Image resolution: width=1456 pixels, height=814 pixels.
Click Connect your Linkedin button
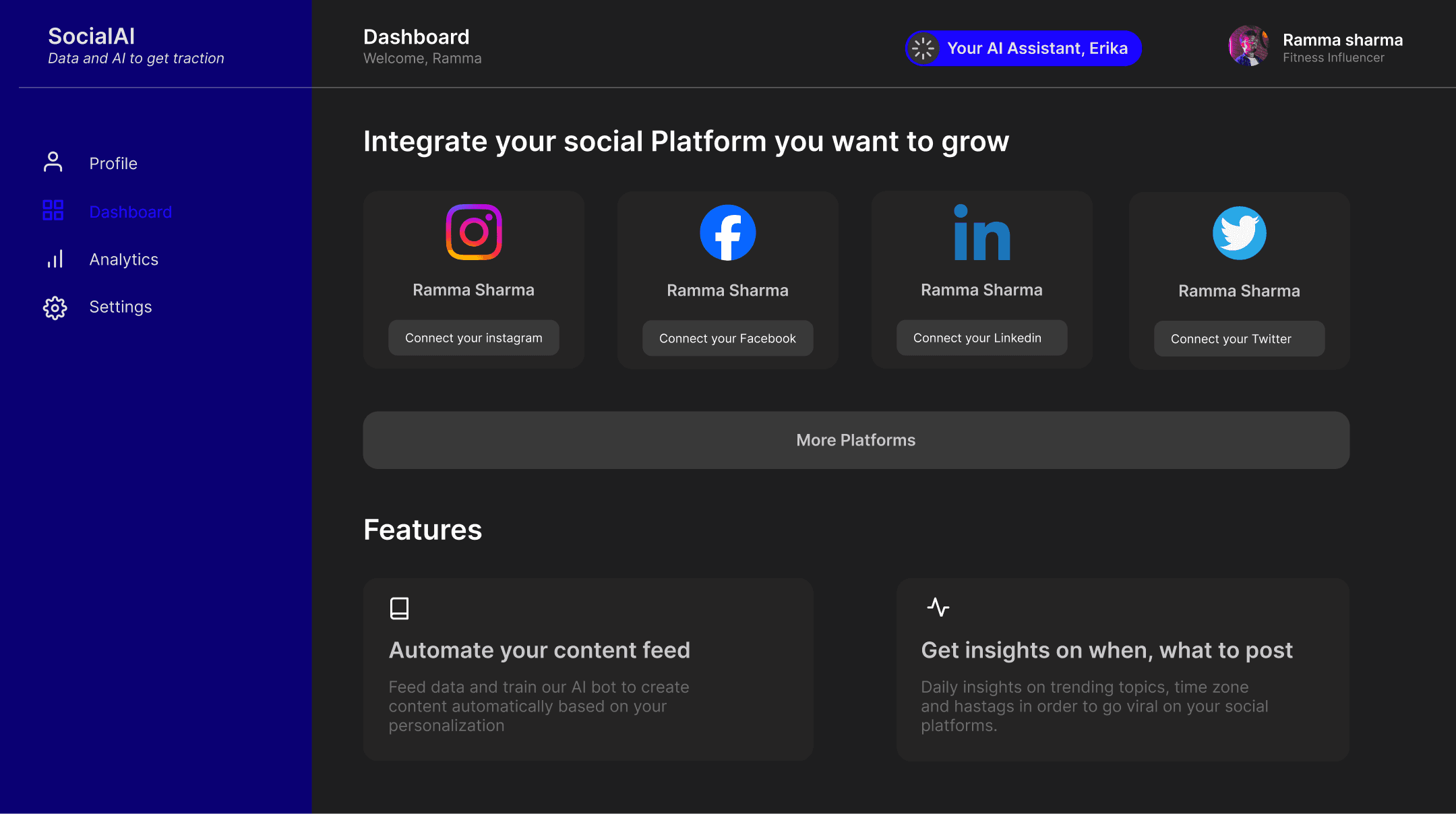pyautogui.click(x=982, y=338)
